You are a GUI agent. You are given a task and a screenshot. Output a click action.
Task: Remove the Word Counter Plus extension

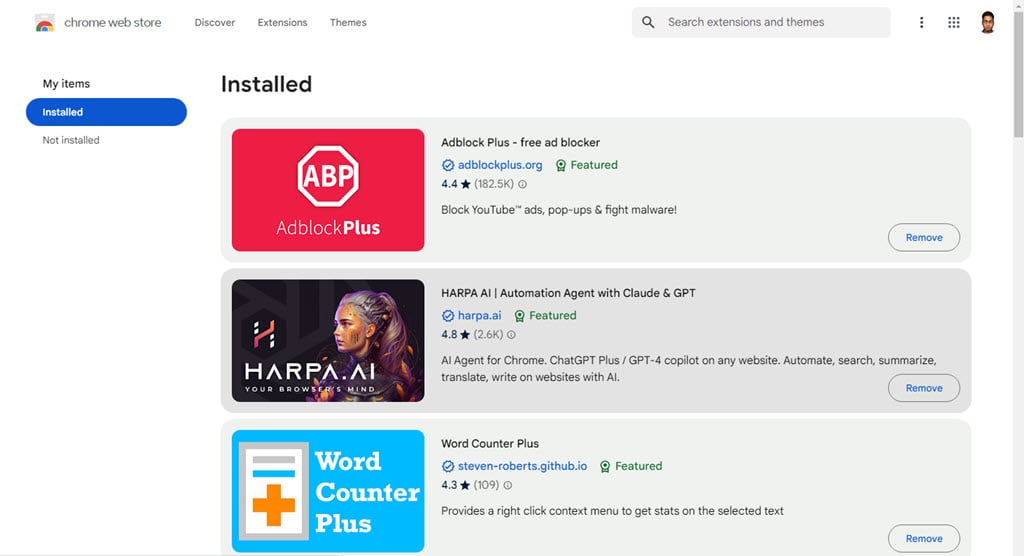click(x=923, y=538)
